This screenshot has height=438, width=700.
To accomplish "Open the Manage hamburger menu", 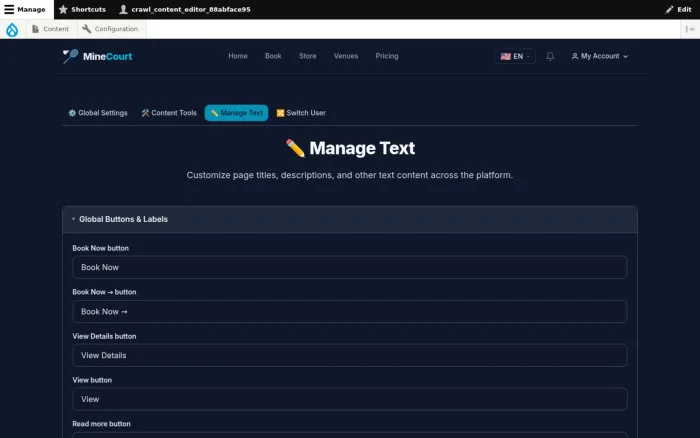I will pyautogui.click(x=25, y=9).
